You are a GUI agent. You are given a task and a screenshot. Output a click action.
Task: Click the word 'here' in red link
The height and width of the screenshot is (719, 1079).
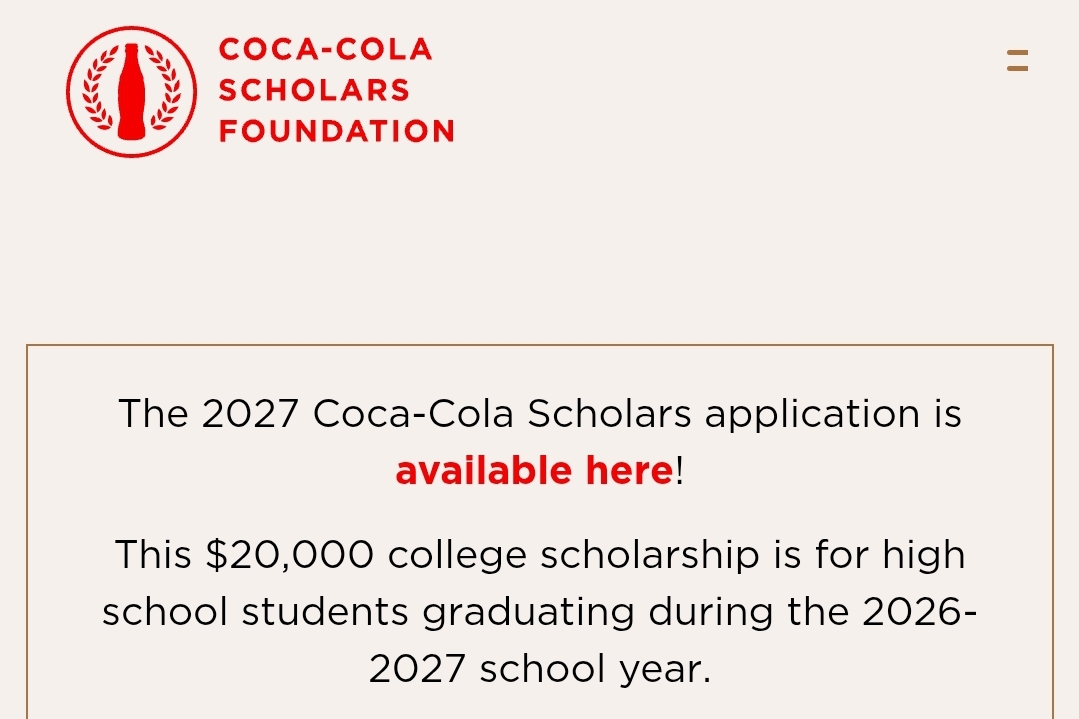(629, 471)
